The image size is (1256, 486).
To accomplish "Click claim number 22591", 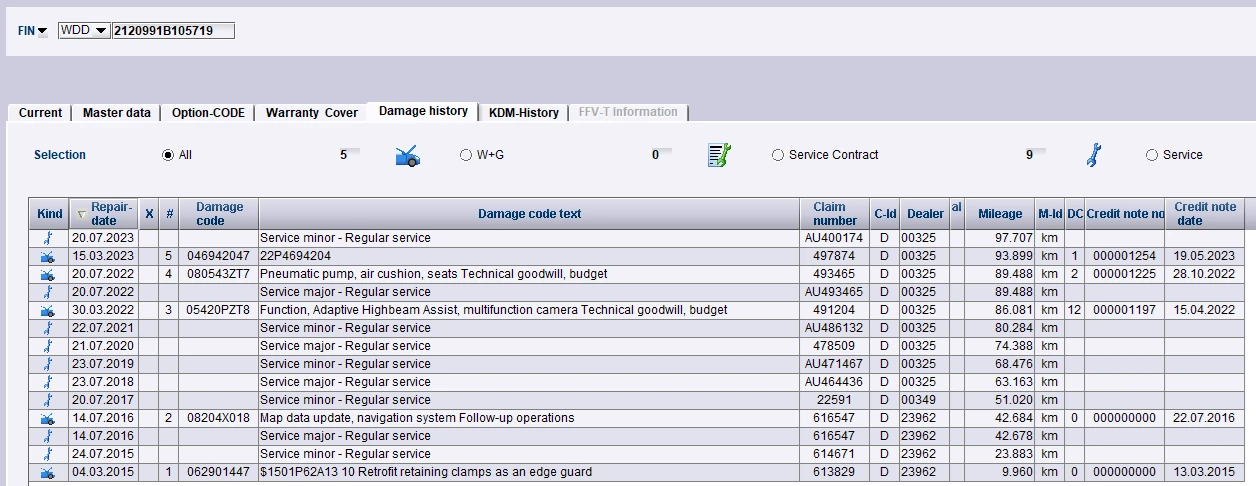I will (x=834, y=400).
